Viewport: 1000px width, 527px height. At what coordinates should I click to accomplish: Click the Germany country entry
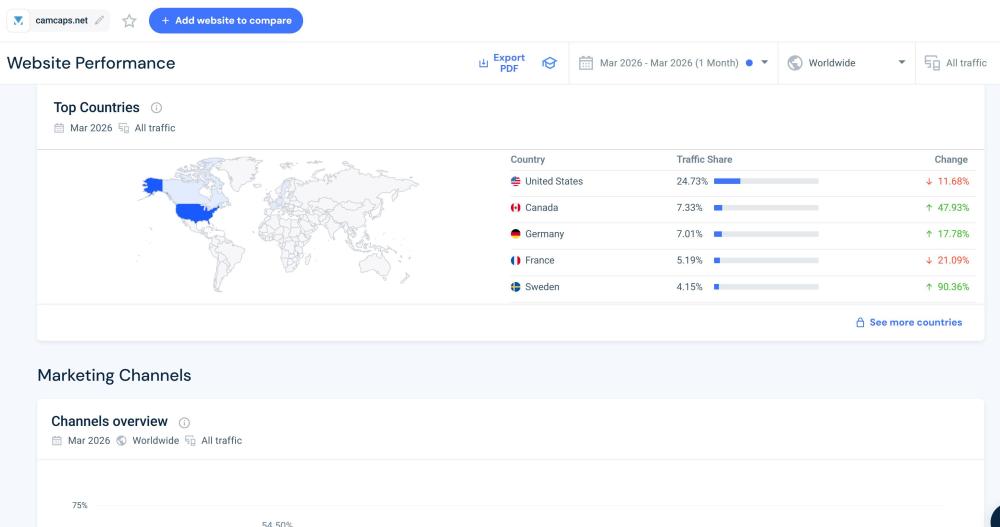[x=544, y=234]
